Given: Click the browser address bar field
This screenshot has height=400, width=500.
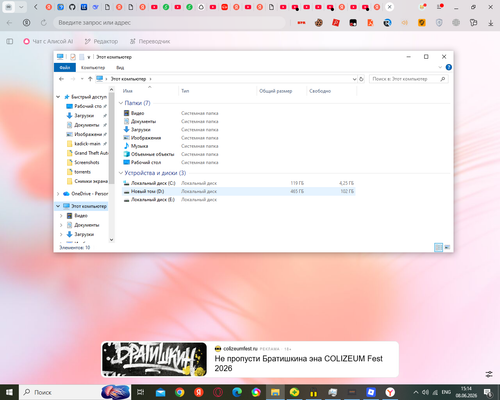Looking at the screenshot, I should point(169,23).
